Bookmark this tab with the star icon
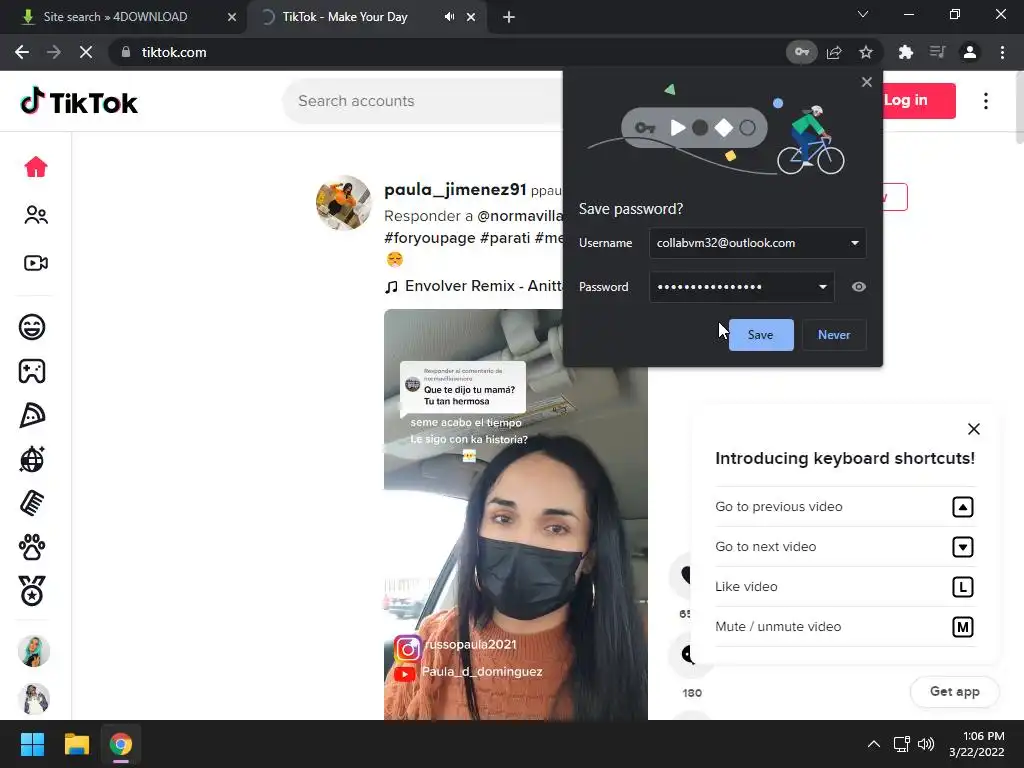Viewport: 1024px width, 768px height. [866, 52]
